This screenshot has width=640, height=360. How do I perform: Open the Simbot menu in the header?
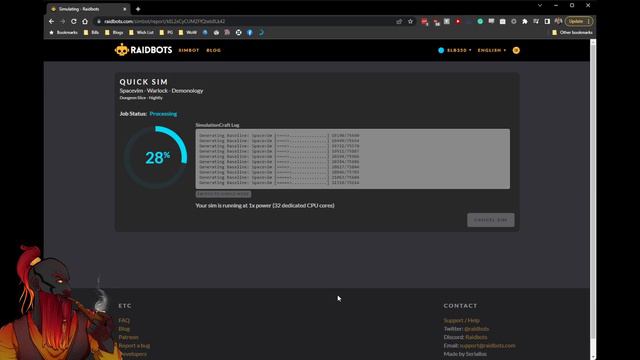[x=189, y=50]
